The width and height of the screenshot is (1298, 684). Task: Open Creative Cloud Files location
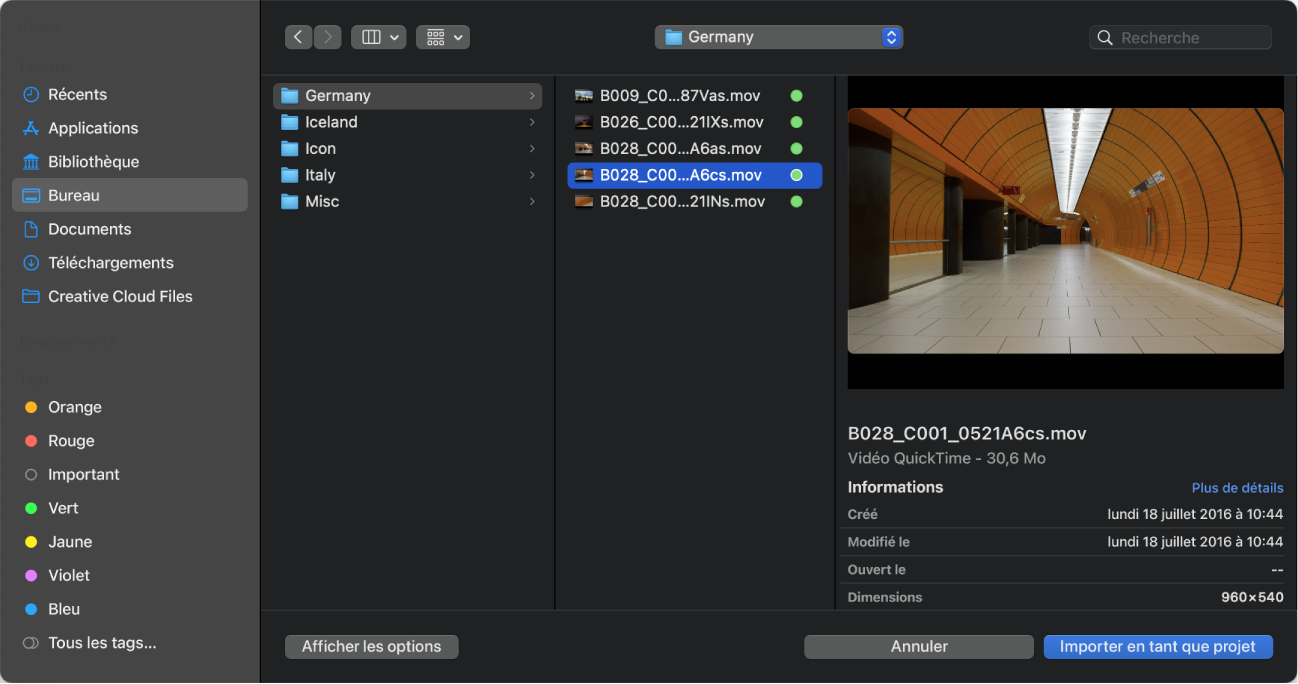(120, 297)
